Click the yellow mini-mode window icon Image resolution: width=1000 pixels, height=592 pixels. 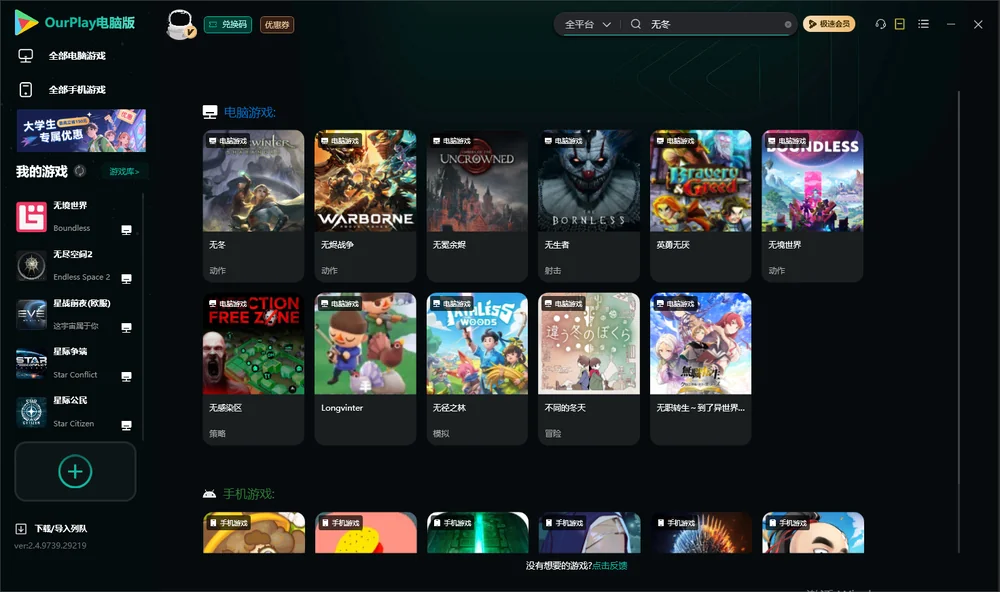click(x=900, y=24)
